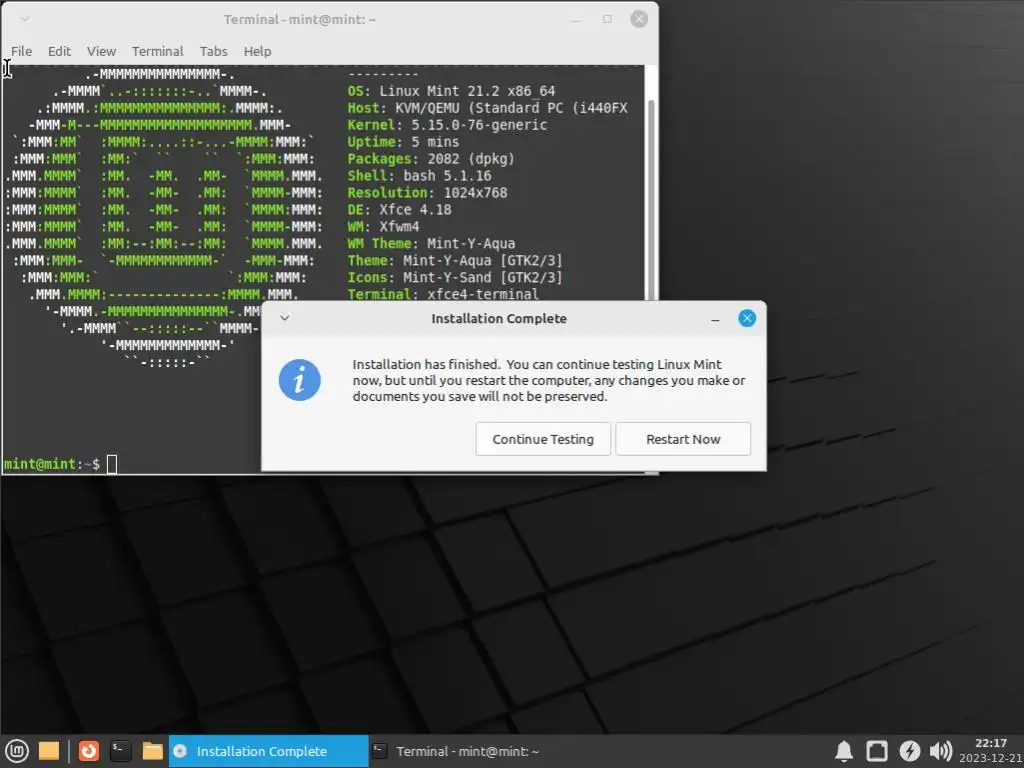1024x768 pixels.
Task: Click 'Terminal: xfce4-terminal' line
Action: click(x=443, y=294)
